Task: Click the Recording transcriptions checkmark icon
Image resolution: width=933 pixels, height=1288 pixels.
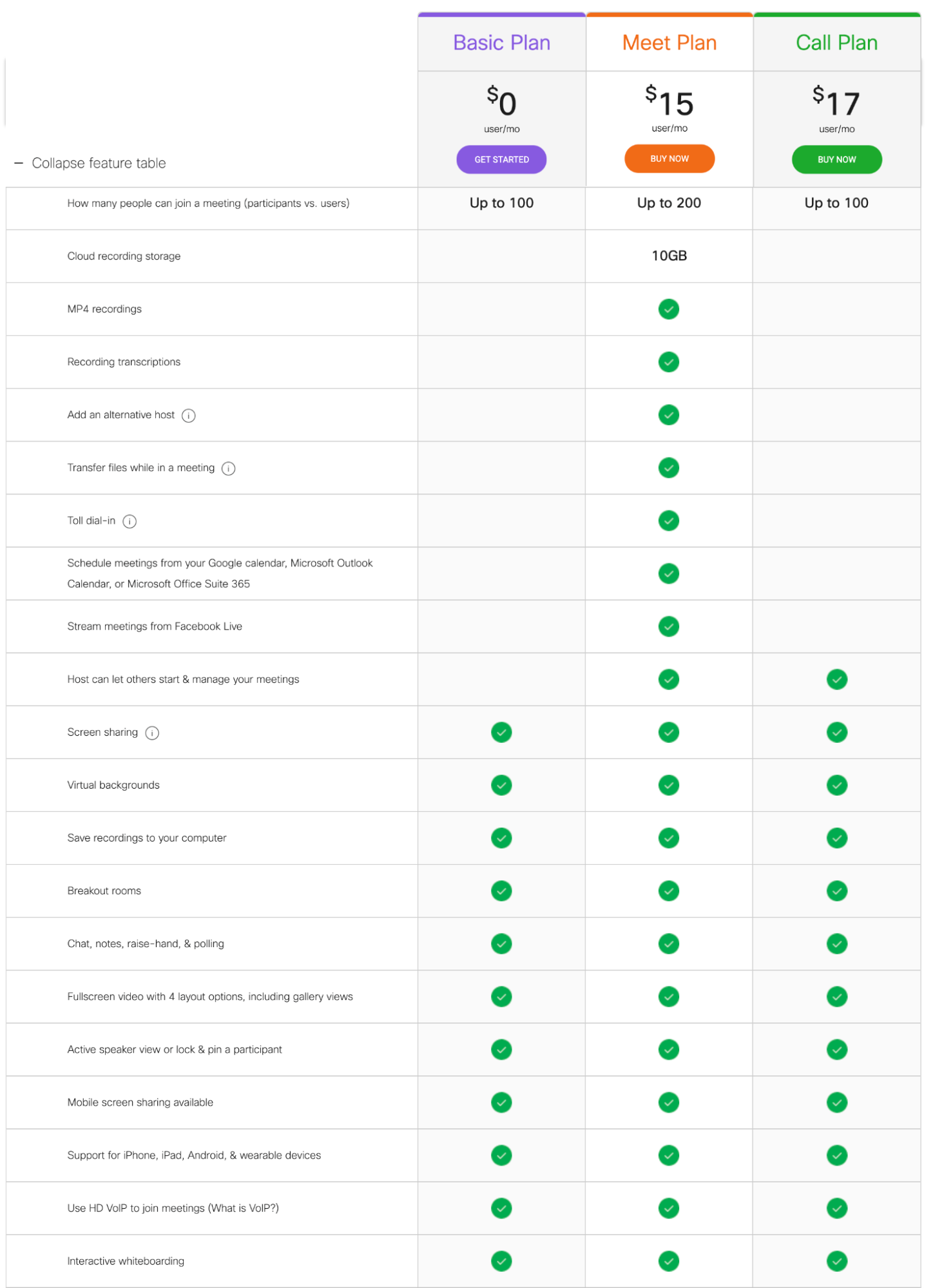Action: (x=669, y=362)
